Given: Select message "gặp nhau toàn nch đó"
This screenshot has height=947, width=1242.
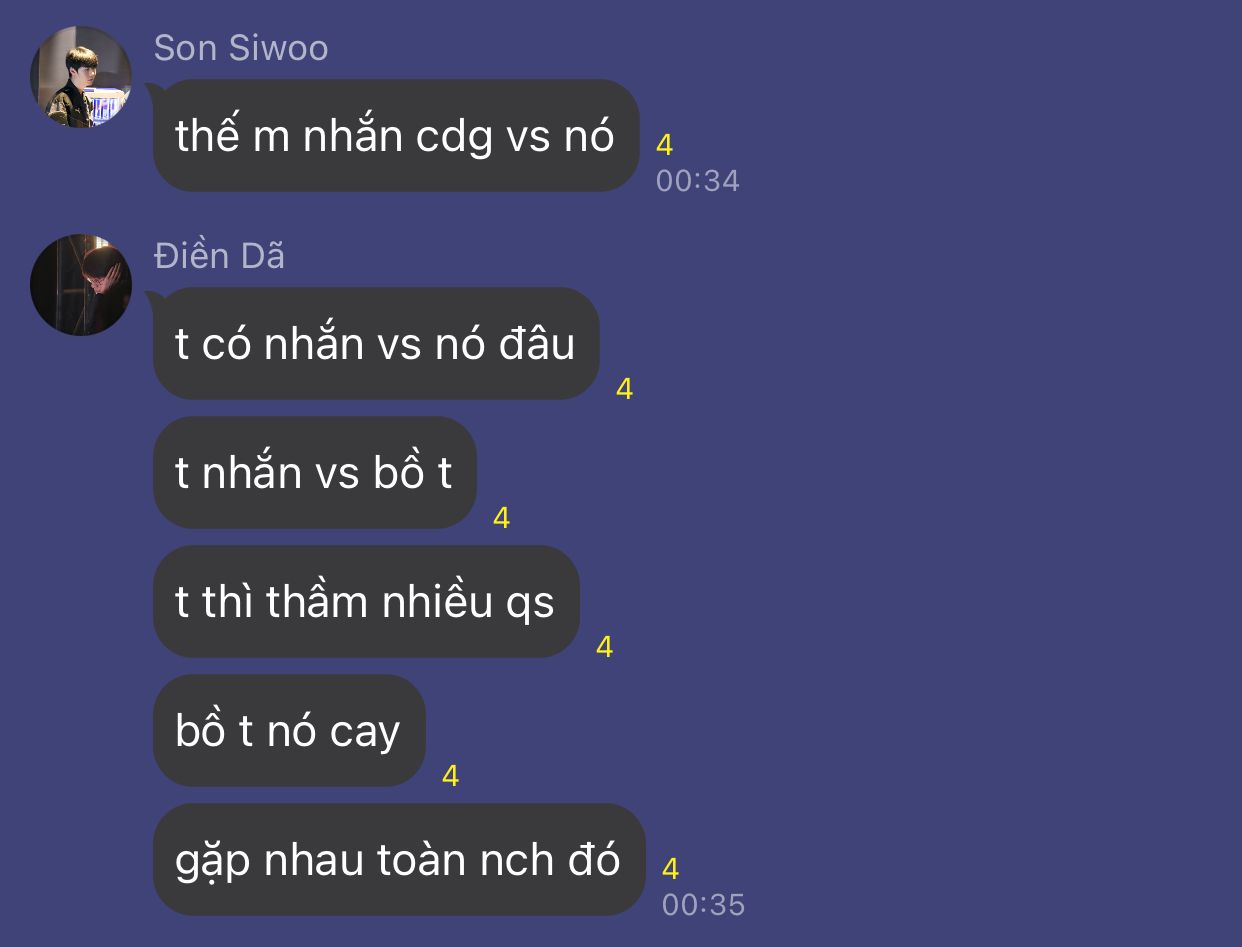Looking at the screenshot, I should (399, 859).
